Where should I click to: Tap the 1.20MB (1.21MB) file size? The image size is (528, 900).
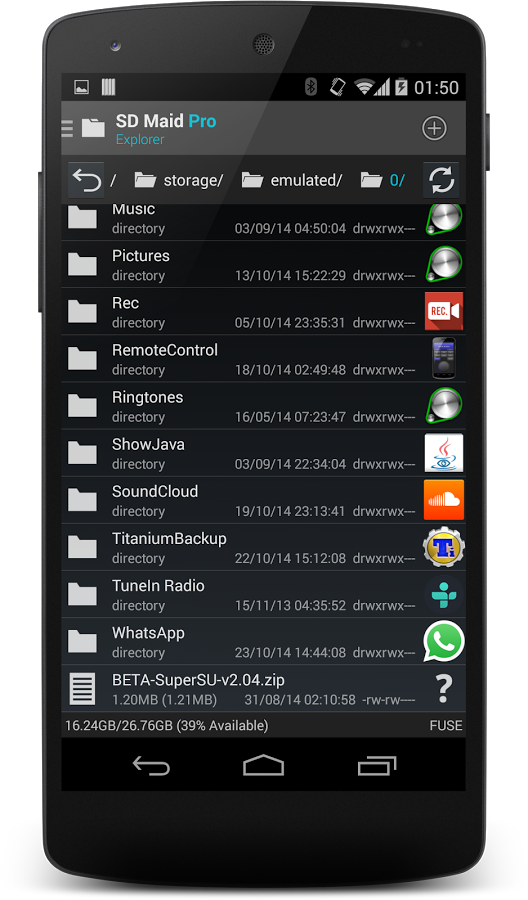[165, 699]
